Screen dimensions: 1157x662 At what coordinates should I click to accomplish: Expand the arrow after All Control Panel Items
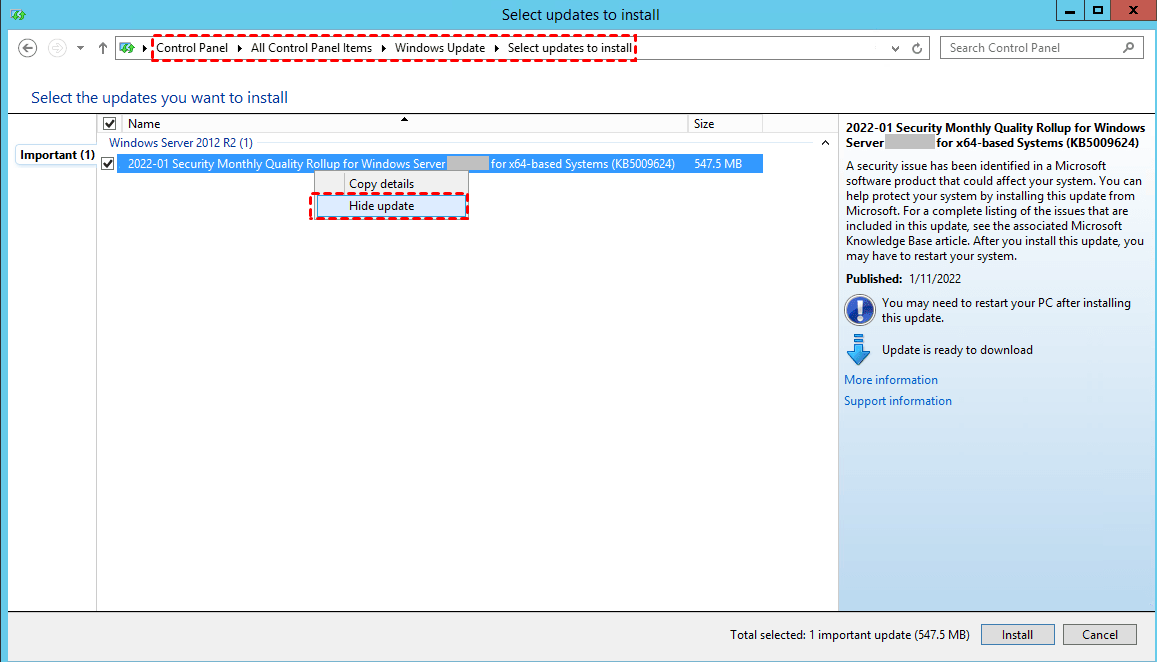(x=384, y=48)
